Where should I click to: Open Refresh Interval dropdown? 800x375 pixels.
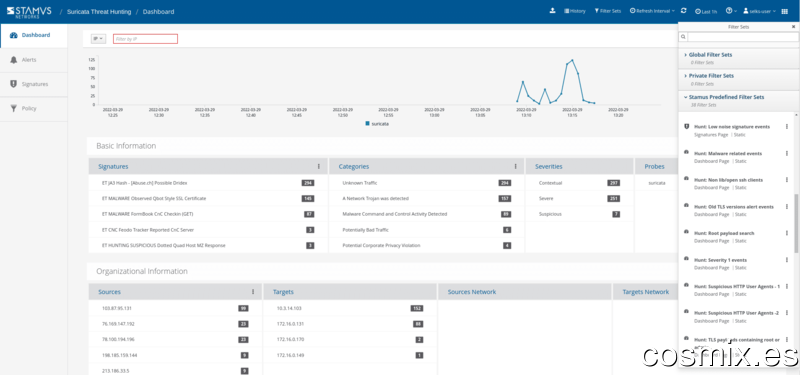pos(652,11)
